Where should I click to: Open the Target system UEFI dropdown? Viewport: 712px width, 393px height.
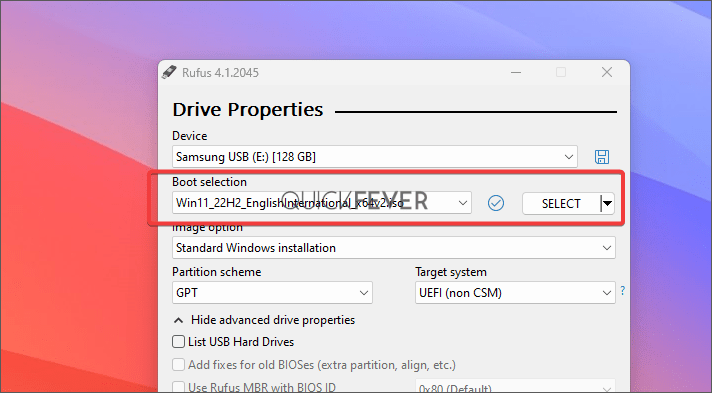coord(515,293)
